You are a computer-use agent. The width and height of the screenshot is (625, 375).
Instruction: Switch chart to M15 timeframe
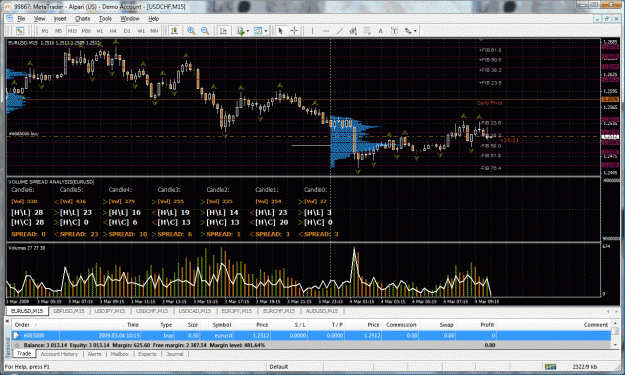tap(72, 31)
